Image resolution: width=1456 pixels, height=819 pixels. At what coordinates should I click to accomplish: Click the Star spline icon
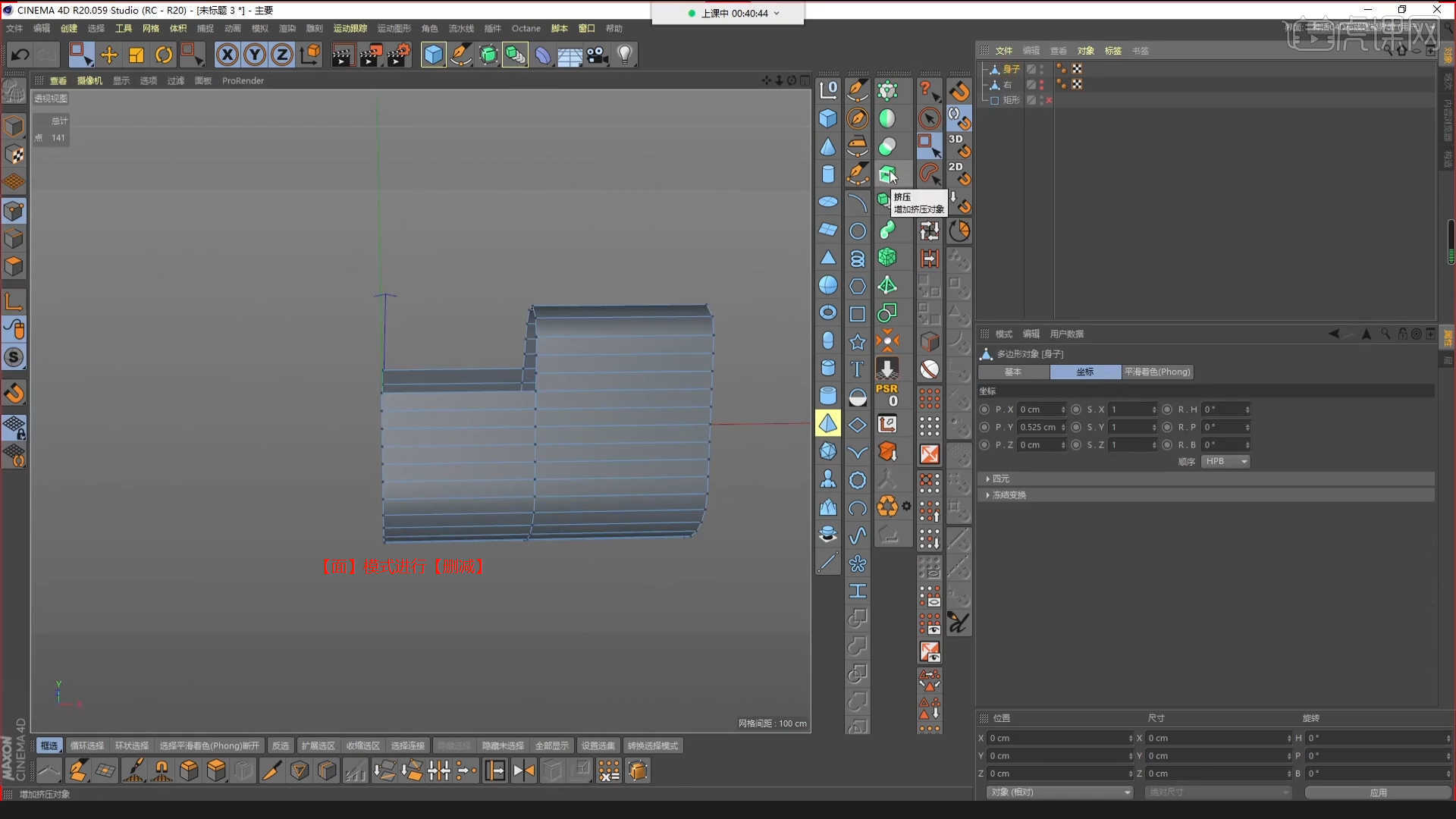(858, 341)
